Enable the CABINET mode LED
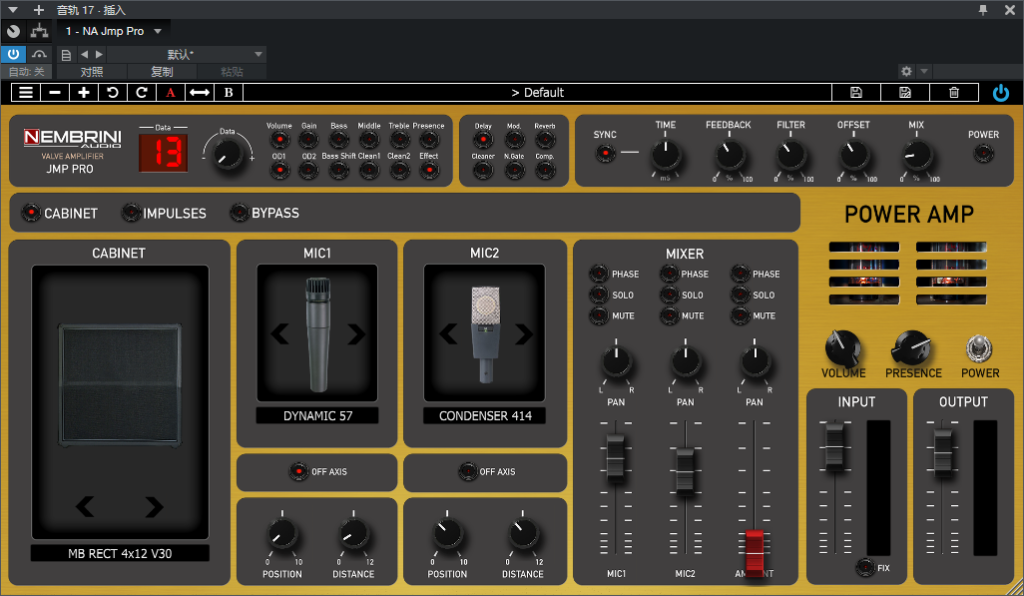The image size is (1024, 596). [x=31, y=213]
